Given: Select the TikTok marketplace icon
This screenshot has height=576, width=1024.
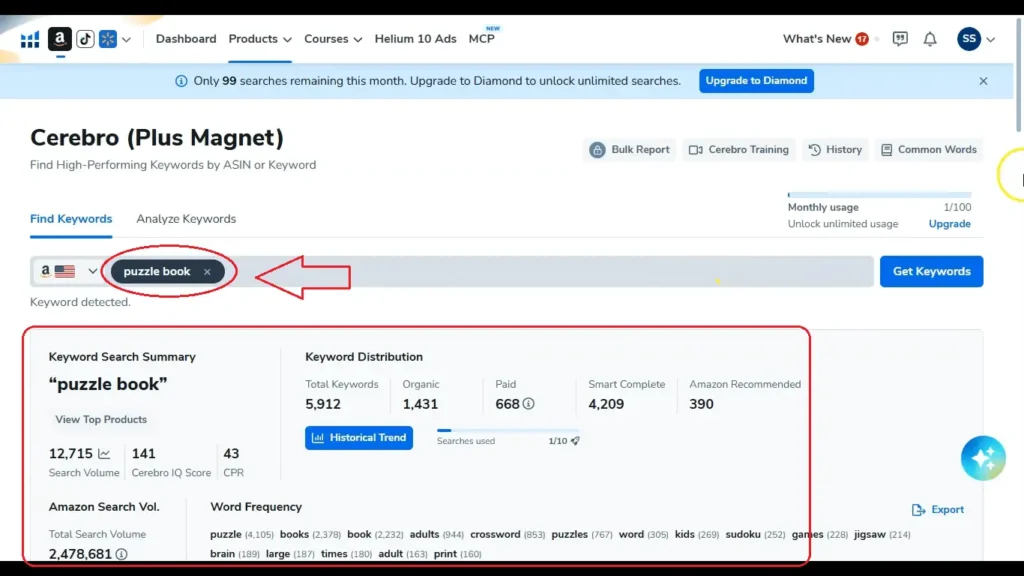Looking at the screenshot, I should tap(85, 39).
